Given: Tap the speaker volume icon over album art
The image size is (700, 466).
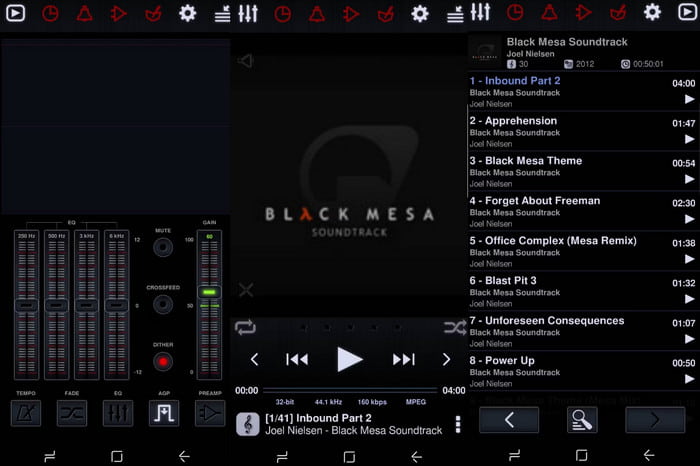Looking at the screenshot, I should (246, 61).
